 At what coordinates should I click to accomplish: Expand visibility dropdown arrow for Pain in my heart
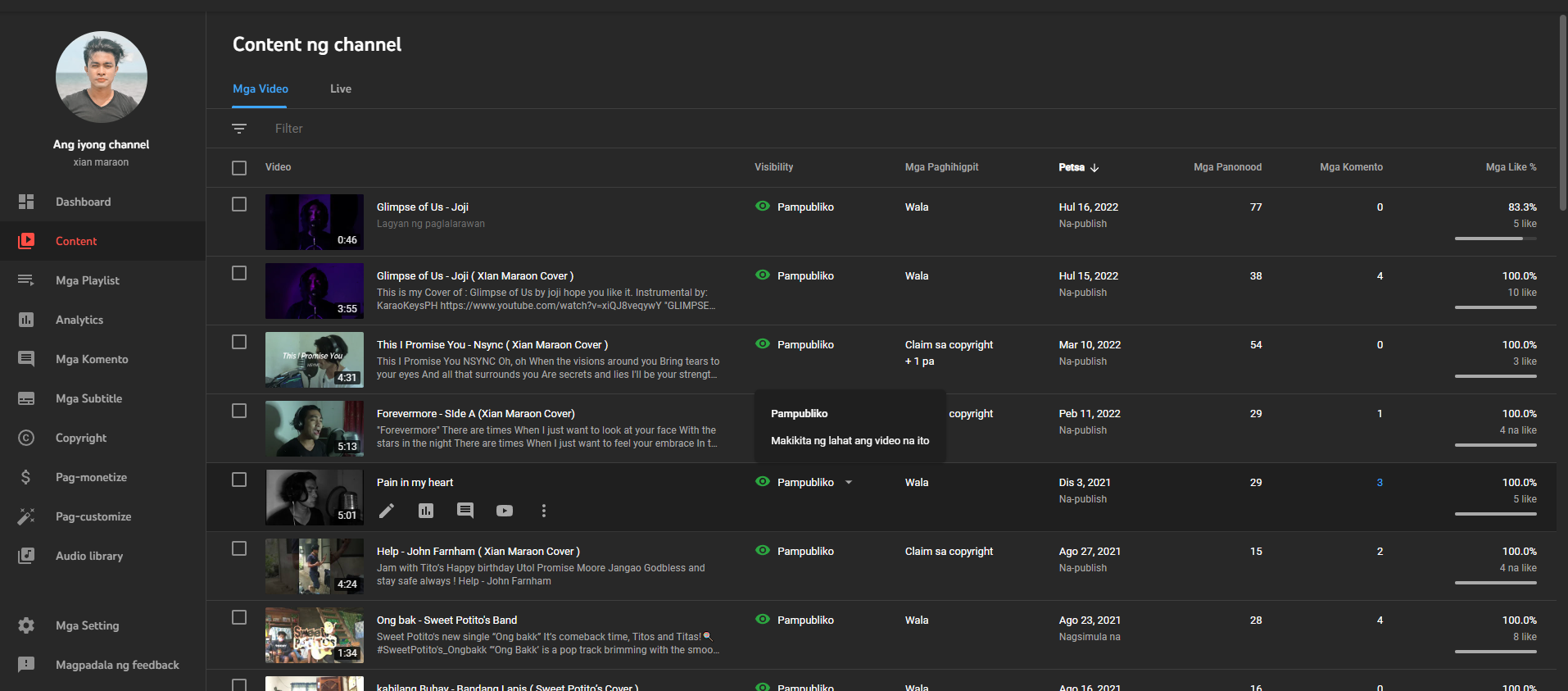[849, 483]
